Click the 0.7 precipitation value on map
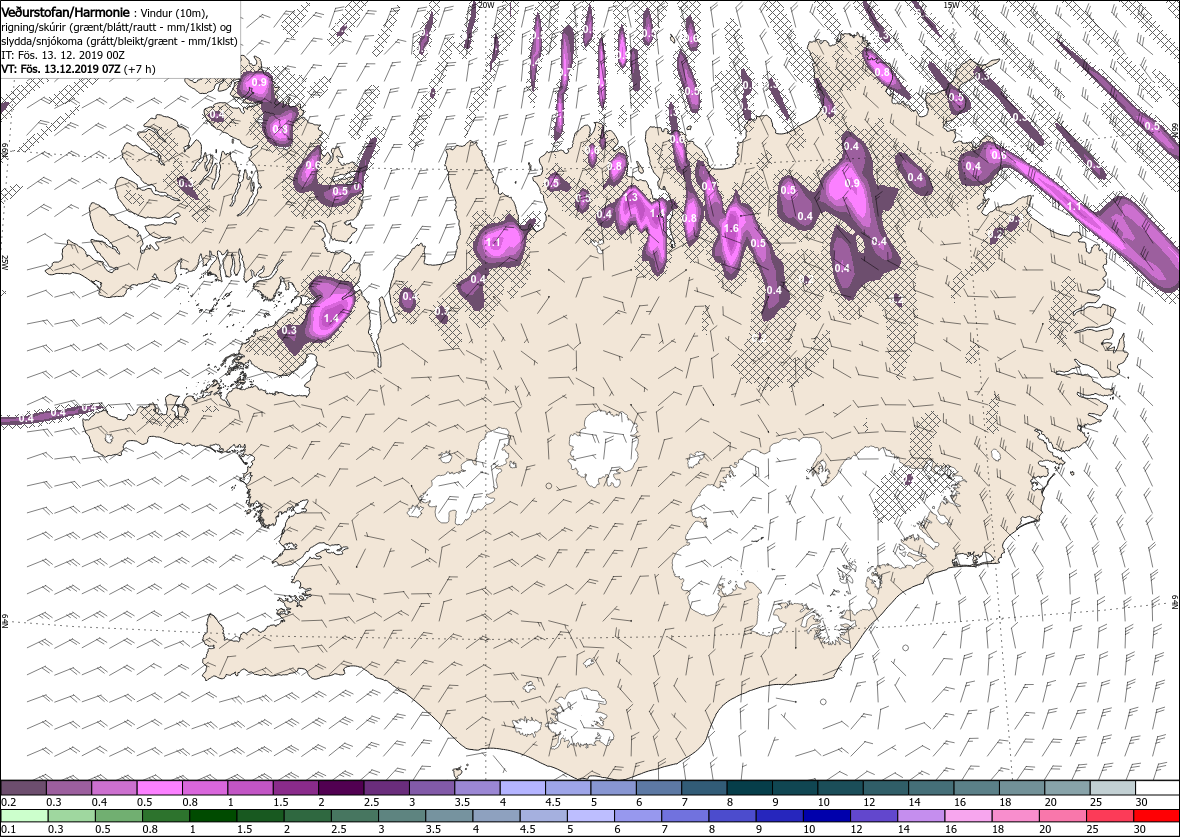 [709, 186]
